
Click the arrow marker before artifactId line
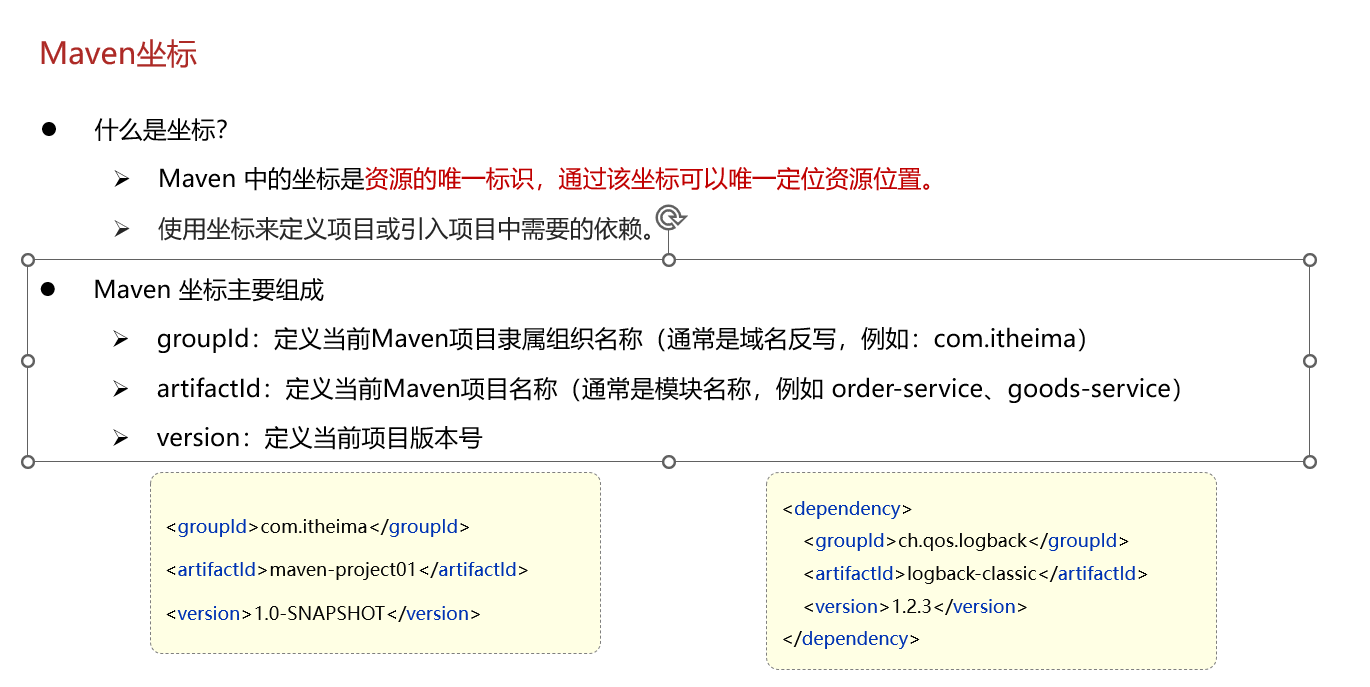[x=122, y=388]
